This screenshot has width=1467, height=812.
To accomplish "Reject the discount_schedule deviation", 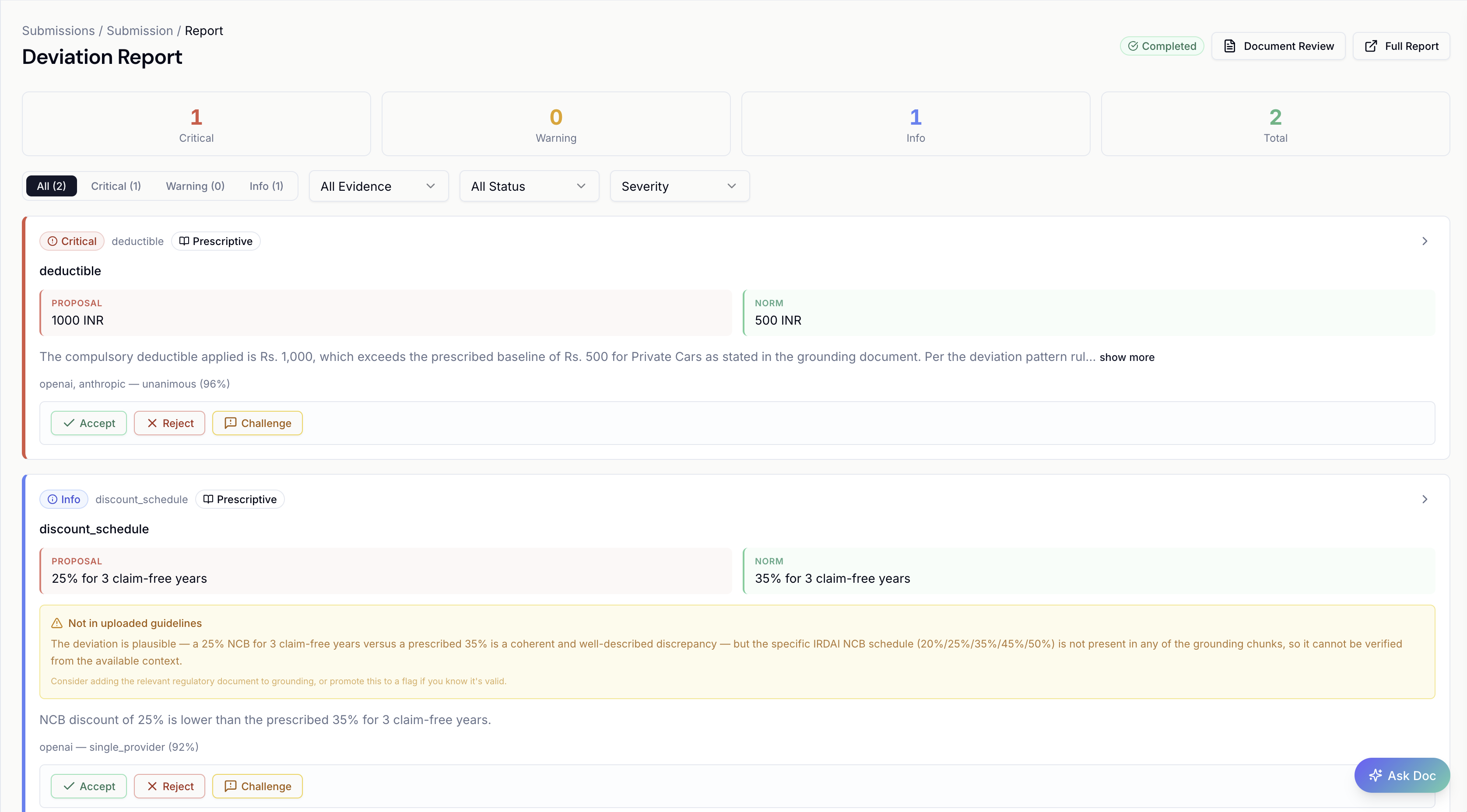I will 169,786.
